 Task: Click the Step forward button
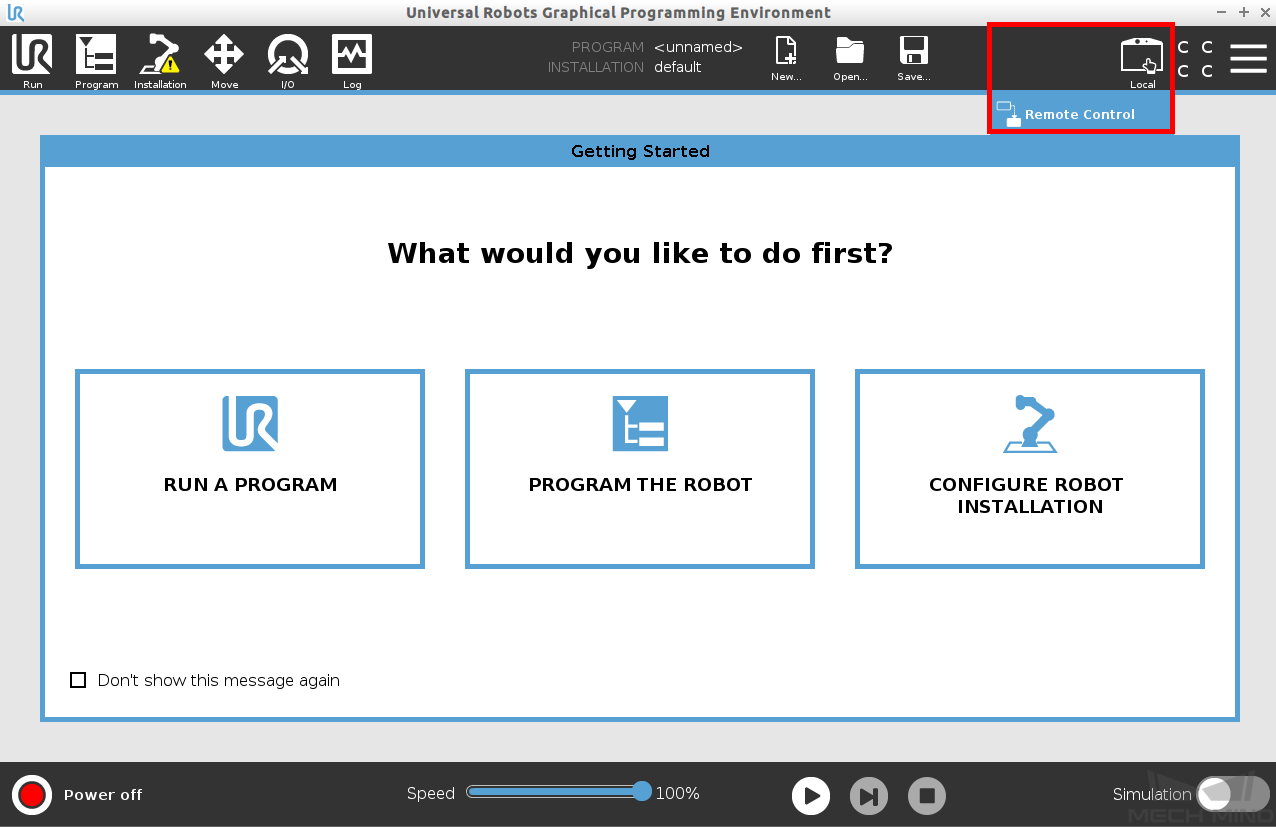coord(869,796)
